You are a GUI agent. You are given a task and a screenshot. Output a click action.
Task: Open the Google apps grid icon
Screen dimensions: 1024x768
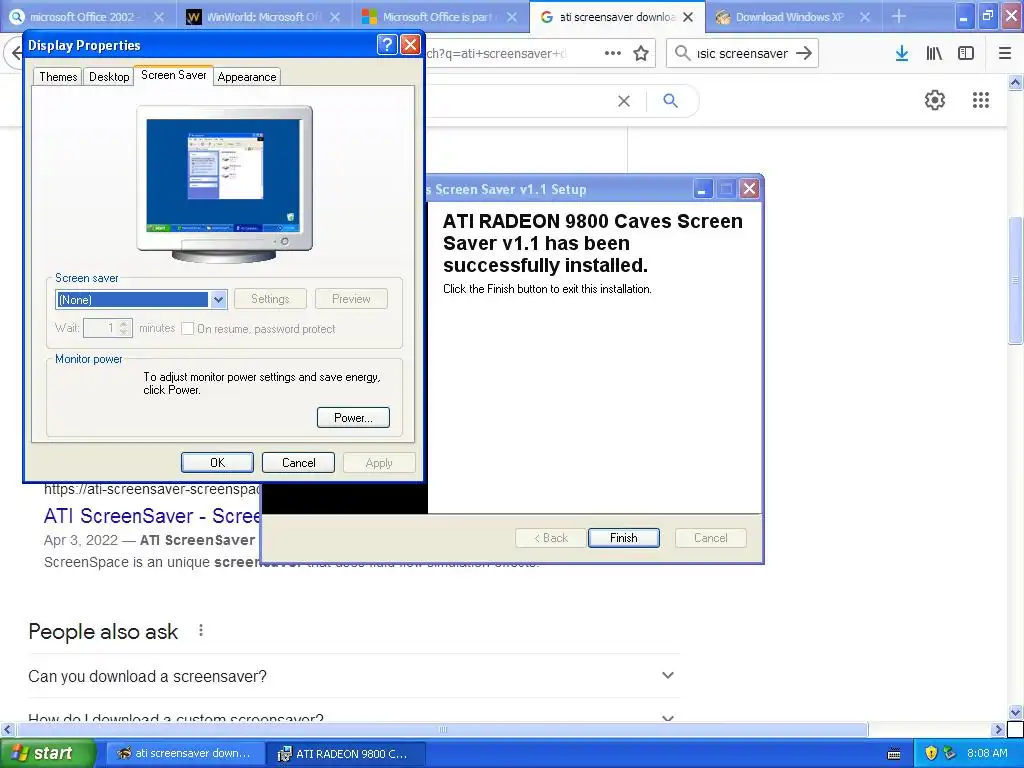click(980, 100)
